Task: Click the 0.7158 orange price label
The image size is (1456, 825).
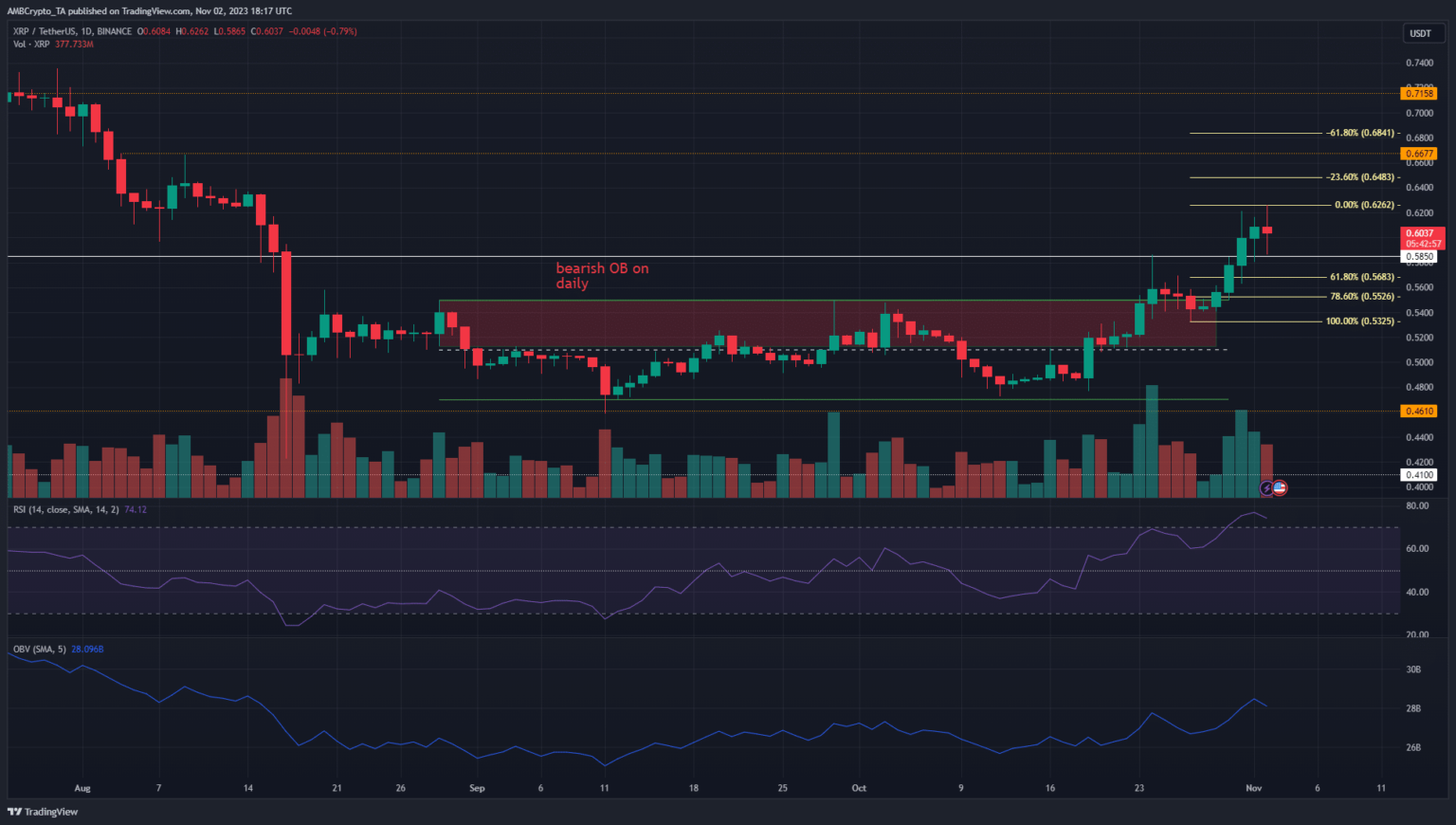Action: [x=1419, y=94]
